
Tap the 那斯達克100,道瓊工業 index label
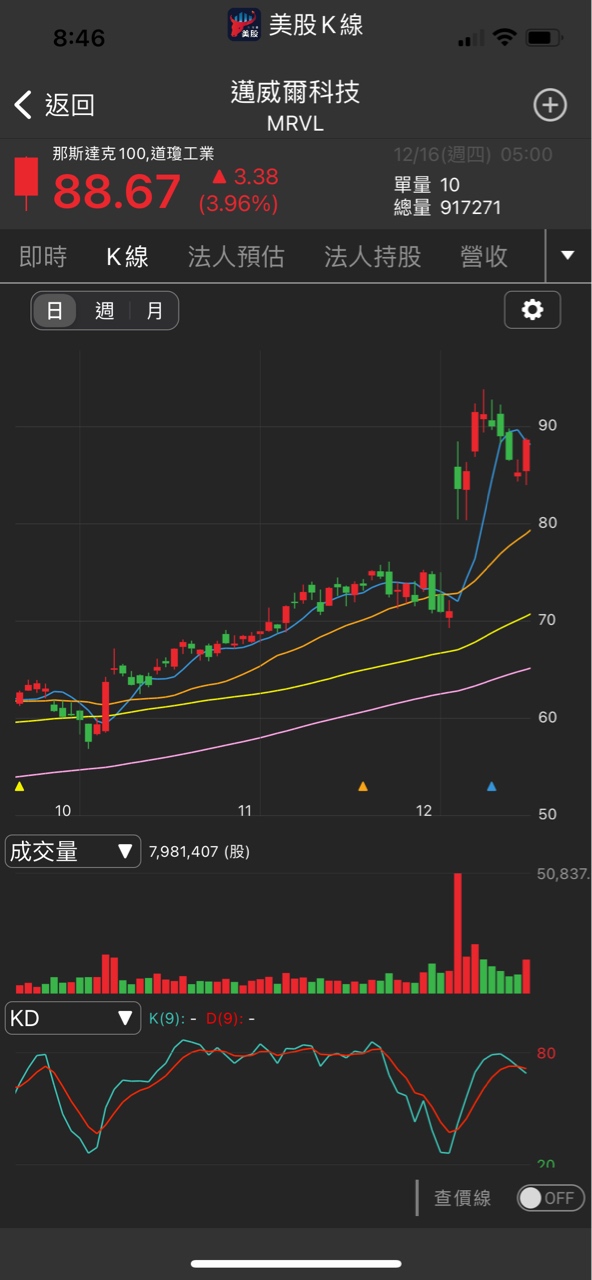coord(133,154)
